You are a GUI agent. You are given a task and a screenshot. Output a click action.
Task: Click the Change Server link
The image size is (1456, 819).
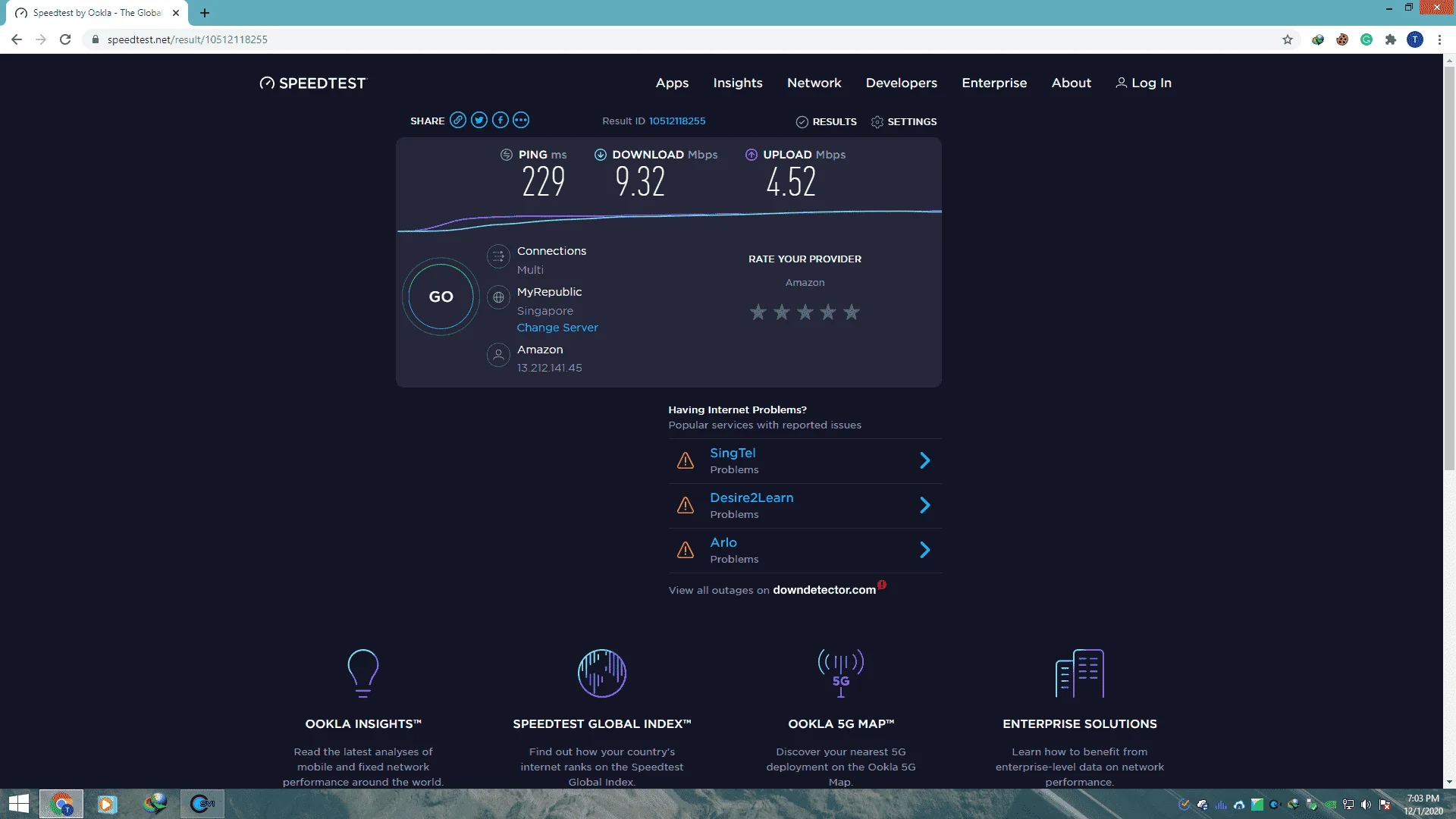point(557,328)
